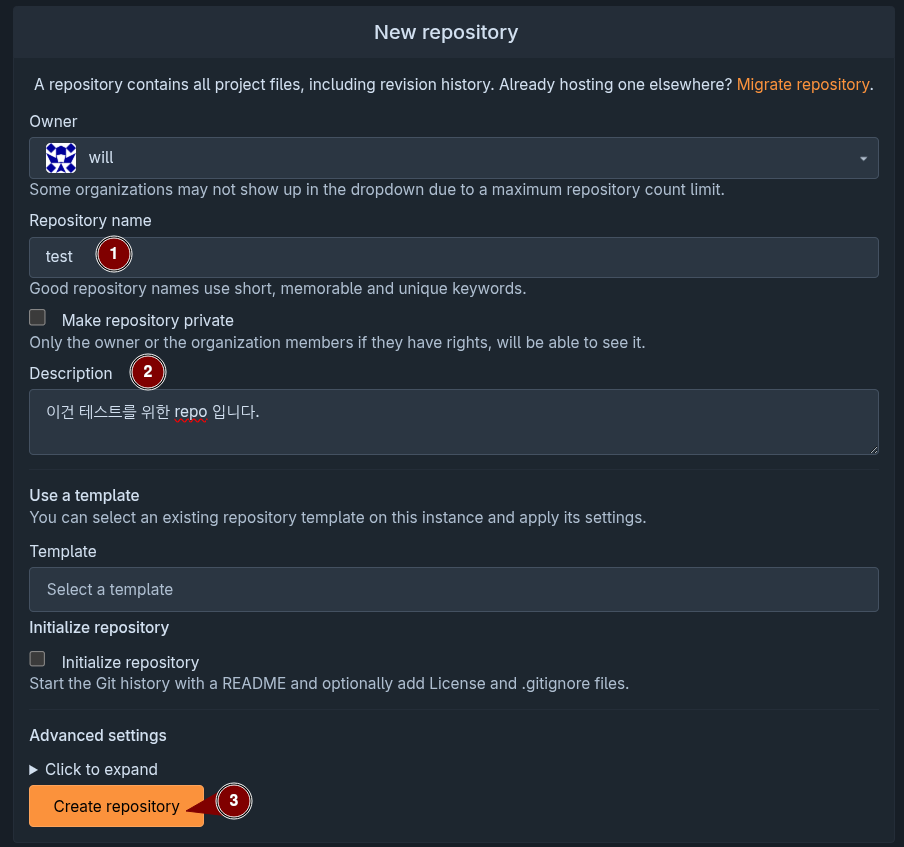Follow the Migrate repository link
904x847 pixels.
point(802,84)
